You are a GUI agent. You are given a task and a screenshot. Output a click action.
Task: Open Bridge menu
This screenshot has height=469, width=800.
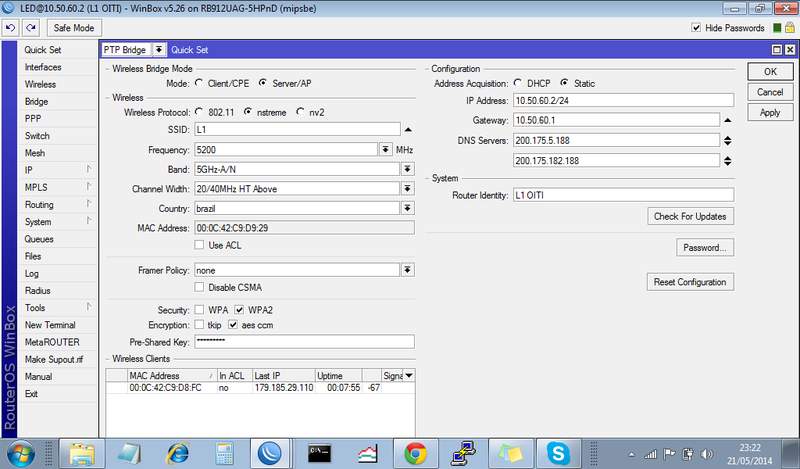[36, 102]
